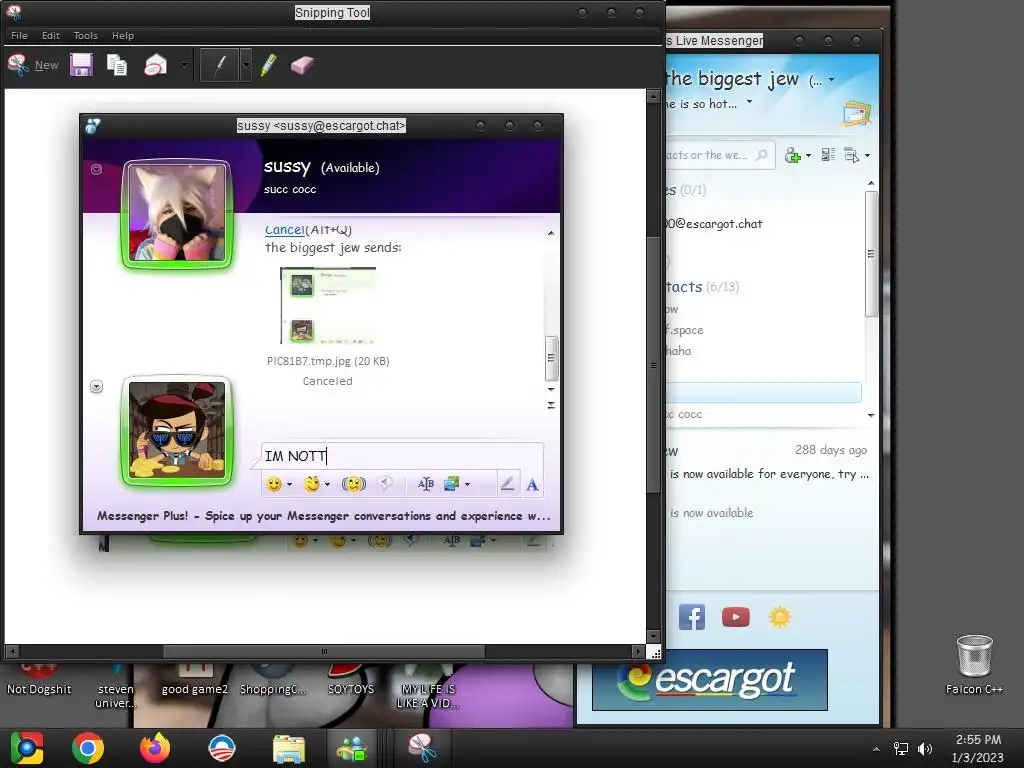Open personal message dropdown arrow

749,102
